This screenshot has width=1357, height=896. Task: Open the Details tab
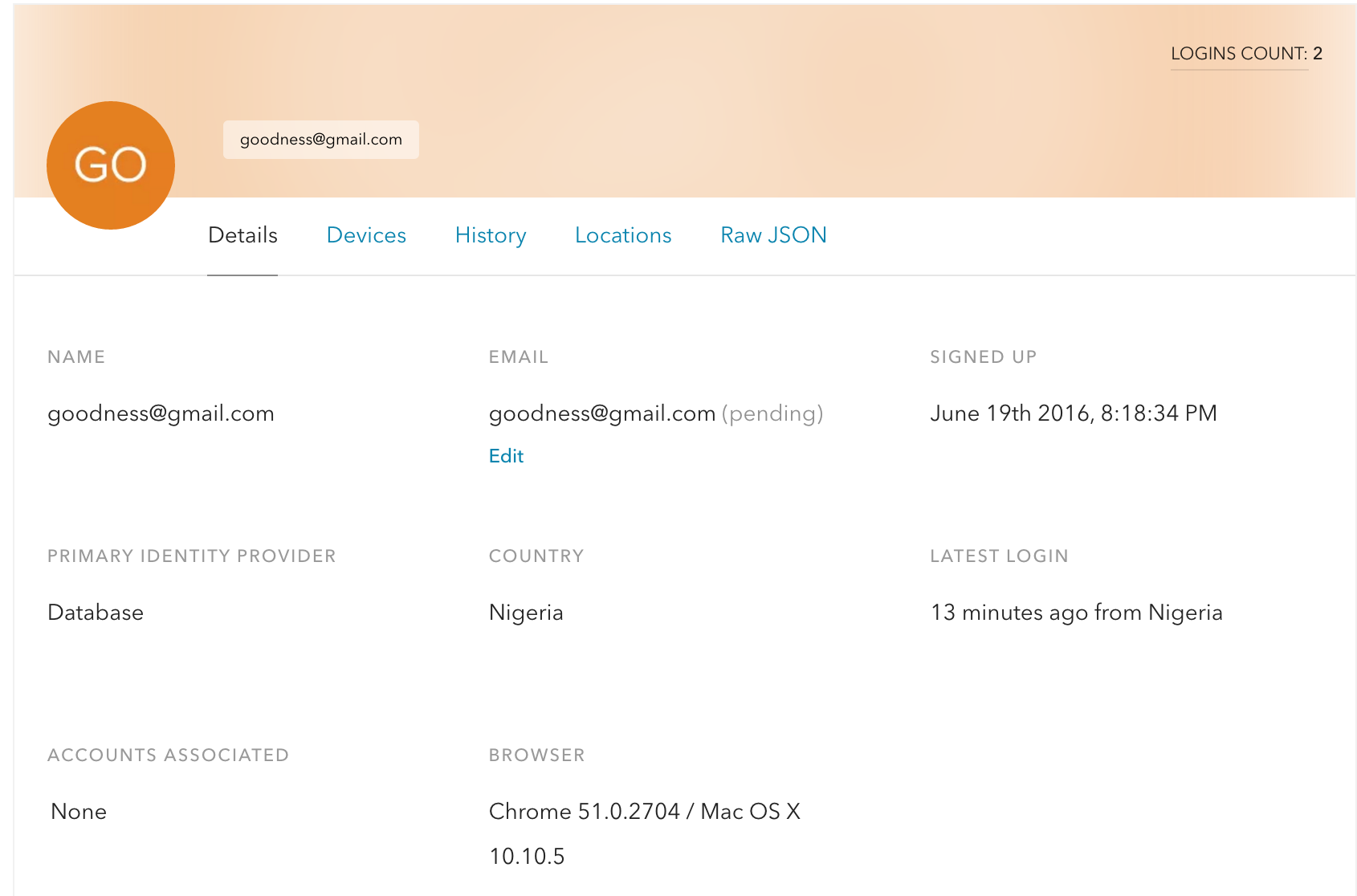click(242, 235)
